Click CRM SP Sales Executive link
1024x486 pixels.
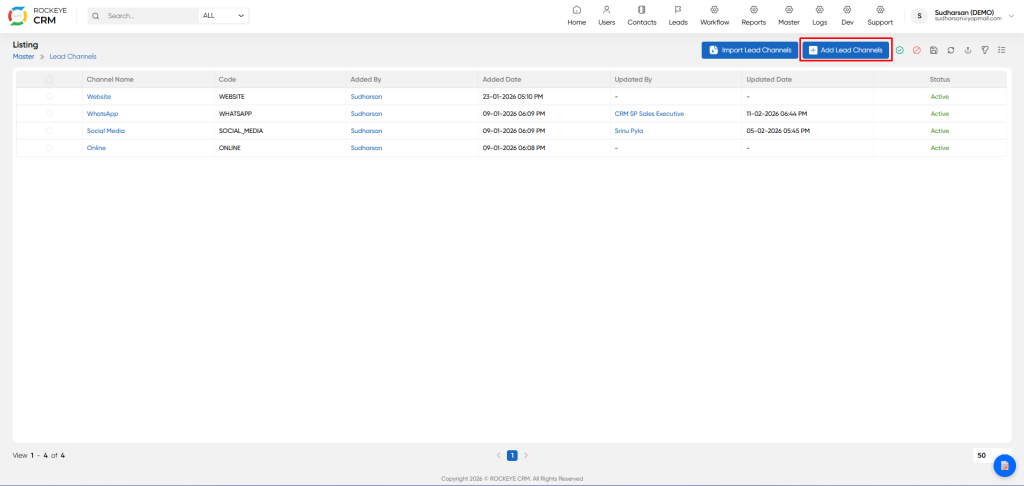(x=649, y=114)
